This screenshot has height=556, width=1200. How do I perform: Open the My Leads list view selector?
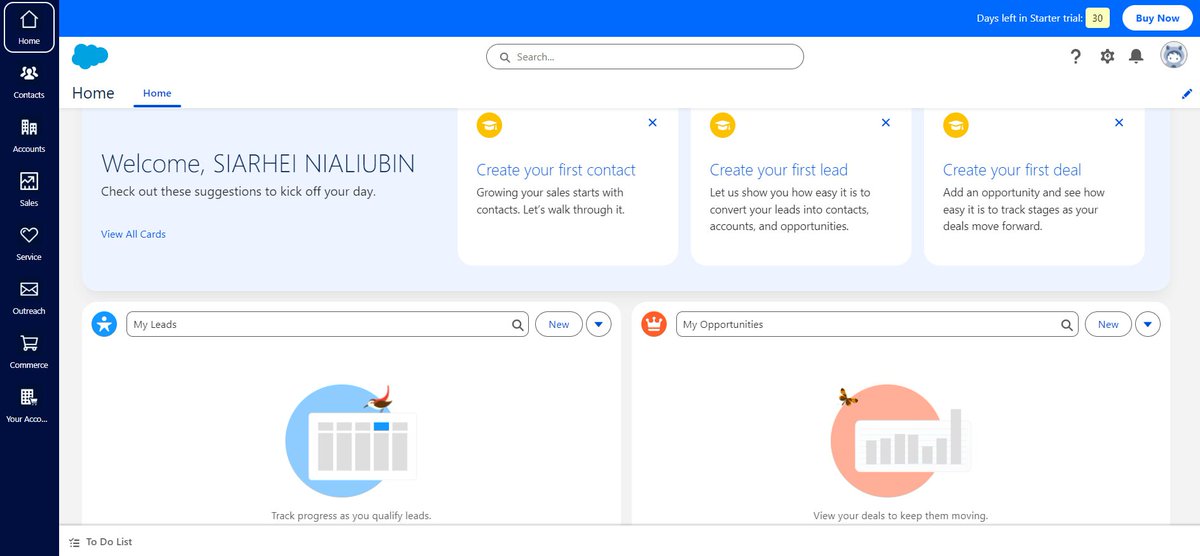tap(327, 324)
